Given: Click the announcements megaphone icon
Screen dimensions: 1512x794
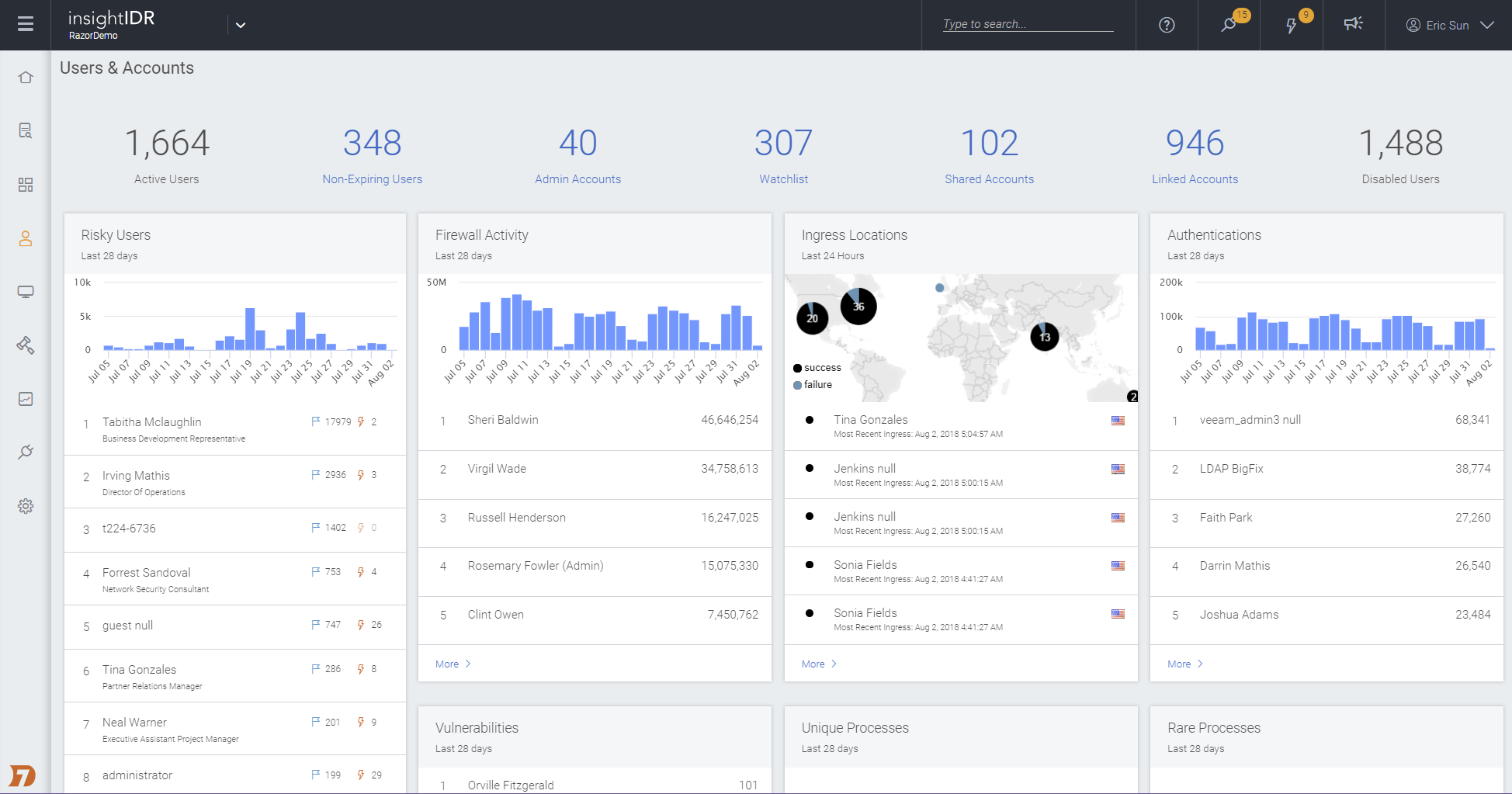Looking at the screenshot, I should click(1353, 24).
